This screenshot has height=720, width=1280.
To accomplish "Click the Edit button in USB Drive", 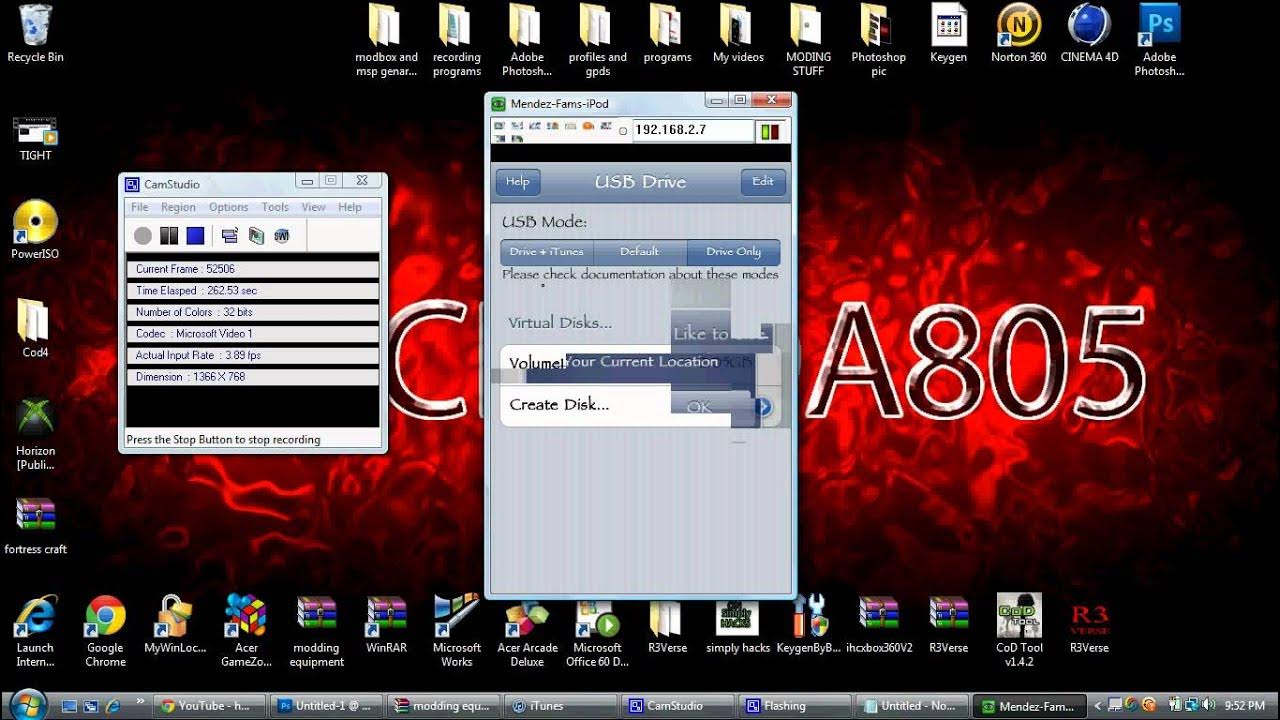I will [x=763, y=182].
